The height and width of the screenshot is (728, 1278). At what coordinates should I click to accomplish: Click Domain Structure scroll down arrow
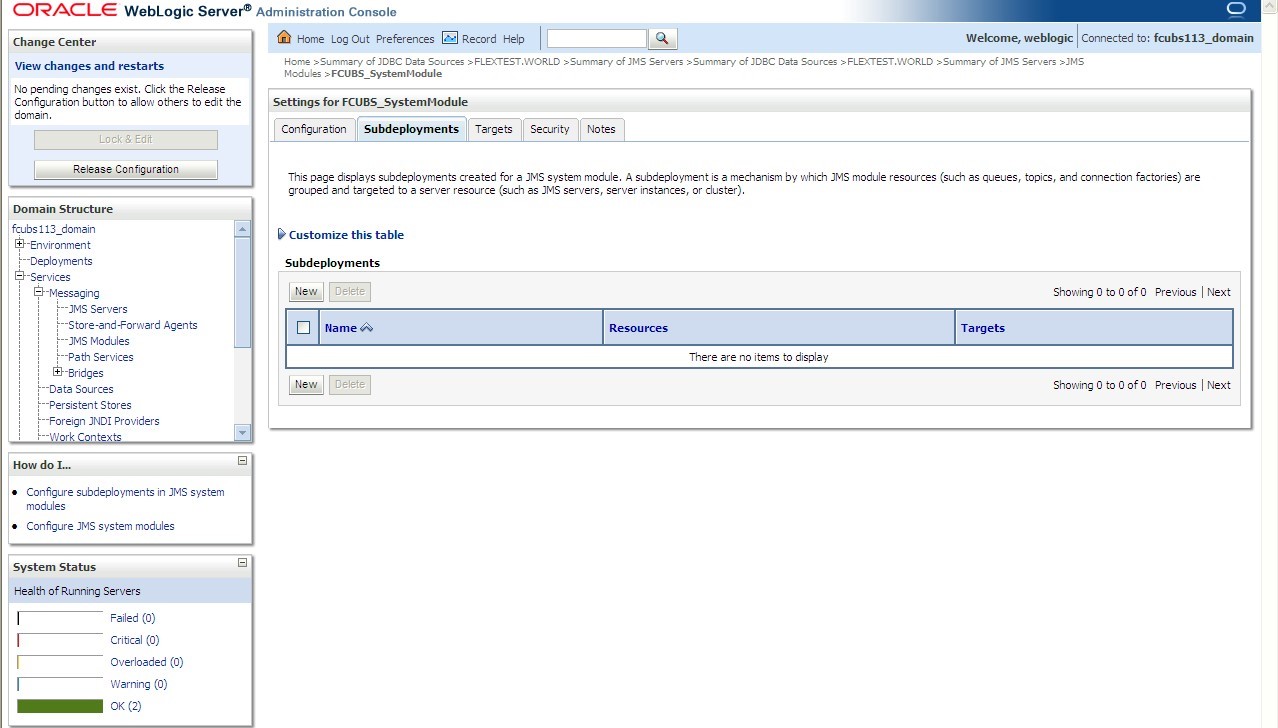tap(243, 432)
